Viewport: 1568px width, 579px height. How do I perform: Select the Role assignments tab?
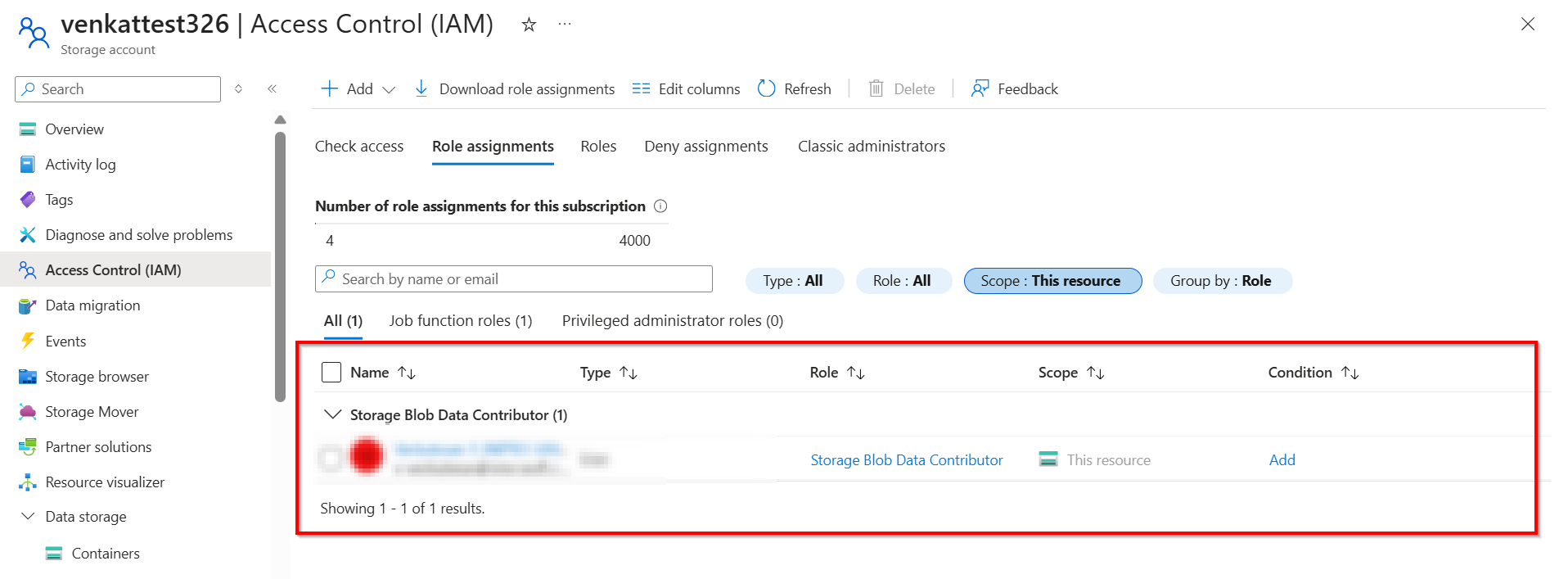point(493,147)
